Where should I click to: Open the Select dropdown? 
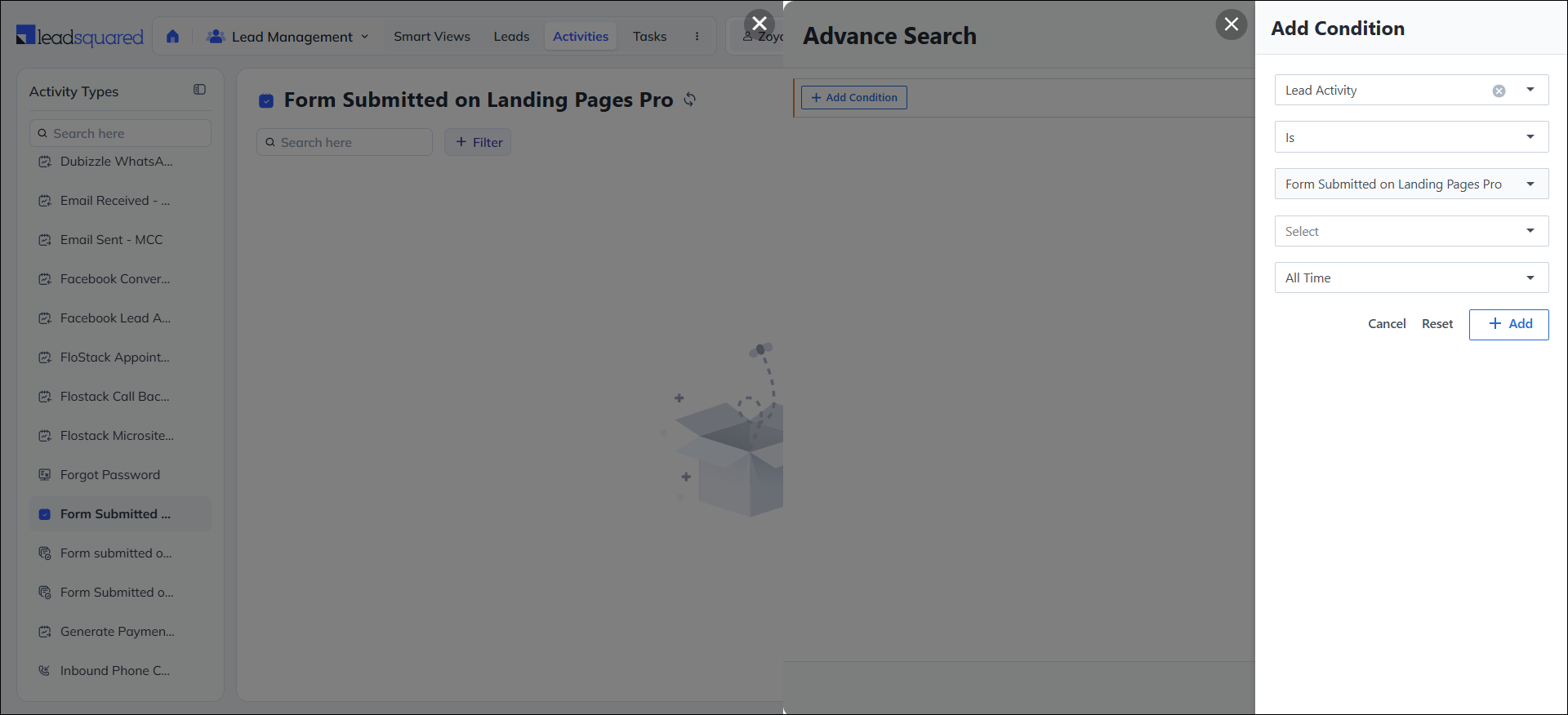pos(1412,231)
